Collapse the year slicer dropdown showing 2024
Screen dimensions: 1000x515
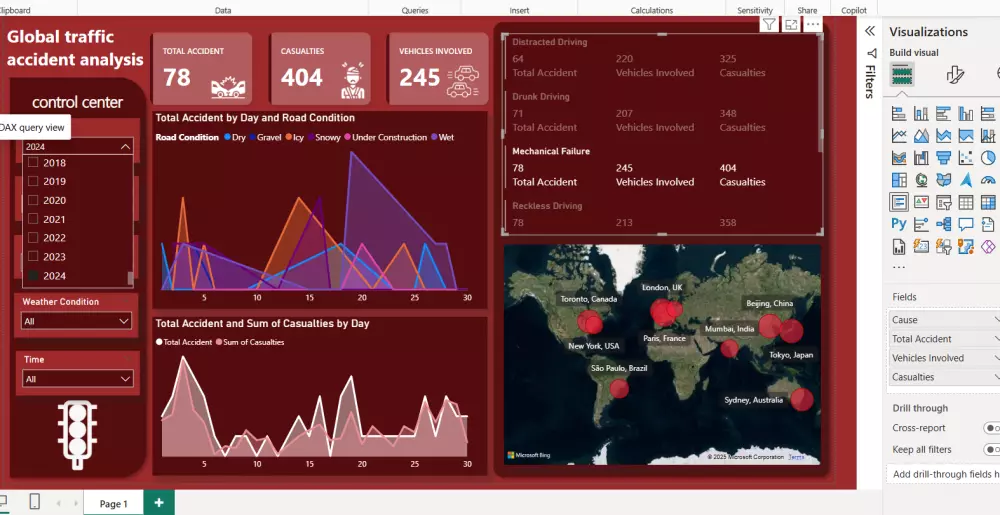(x=125, y=147)
